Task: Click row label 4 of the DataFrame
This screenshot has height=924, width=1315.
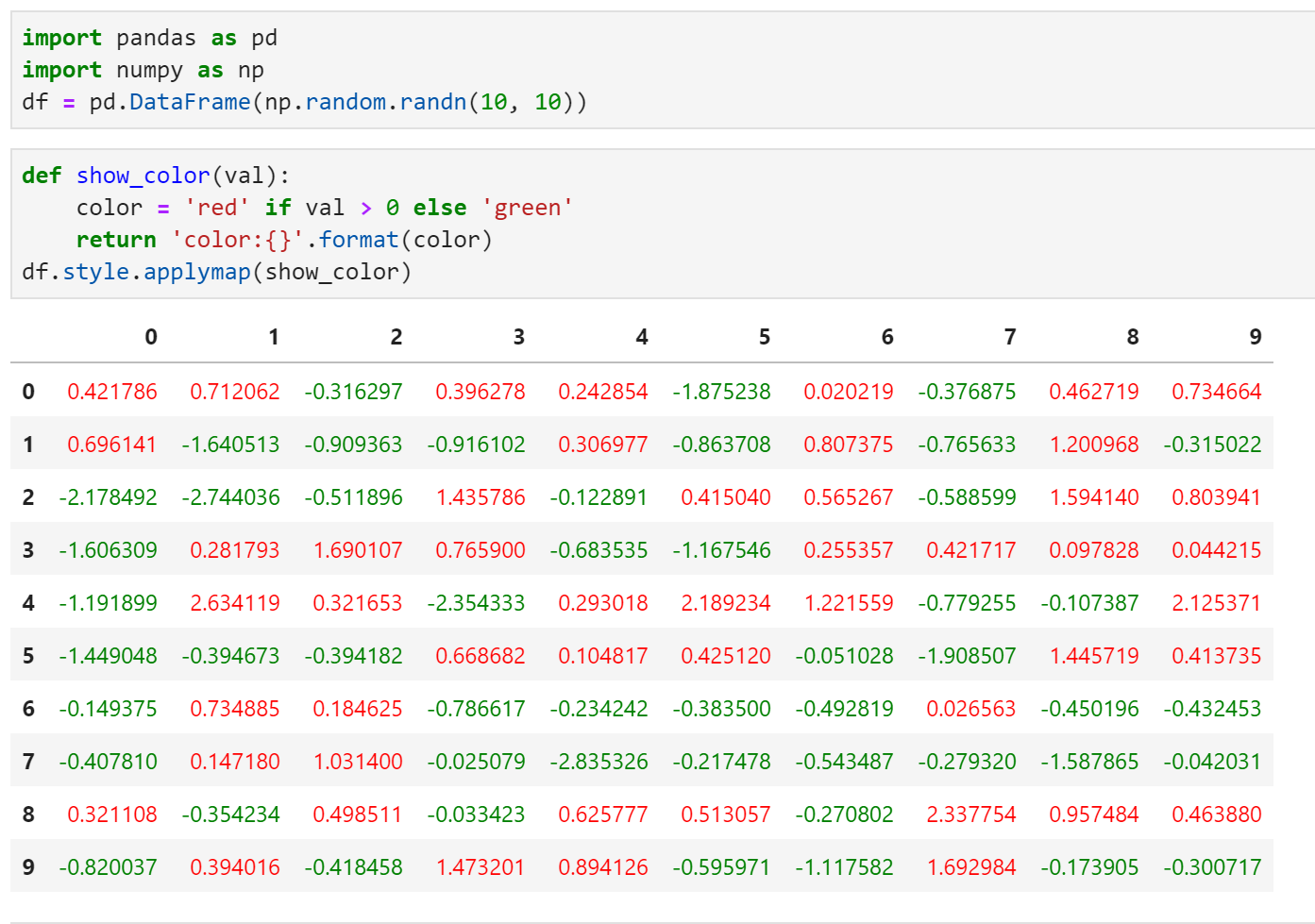Action: [27, 602]
